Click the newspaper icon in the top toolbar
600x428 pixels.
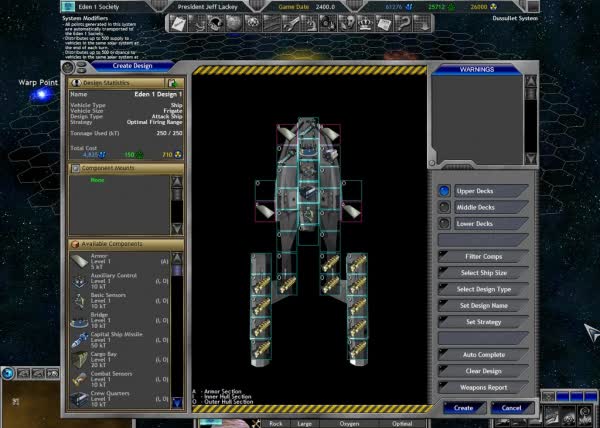click(x=384, y=23)
